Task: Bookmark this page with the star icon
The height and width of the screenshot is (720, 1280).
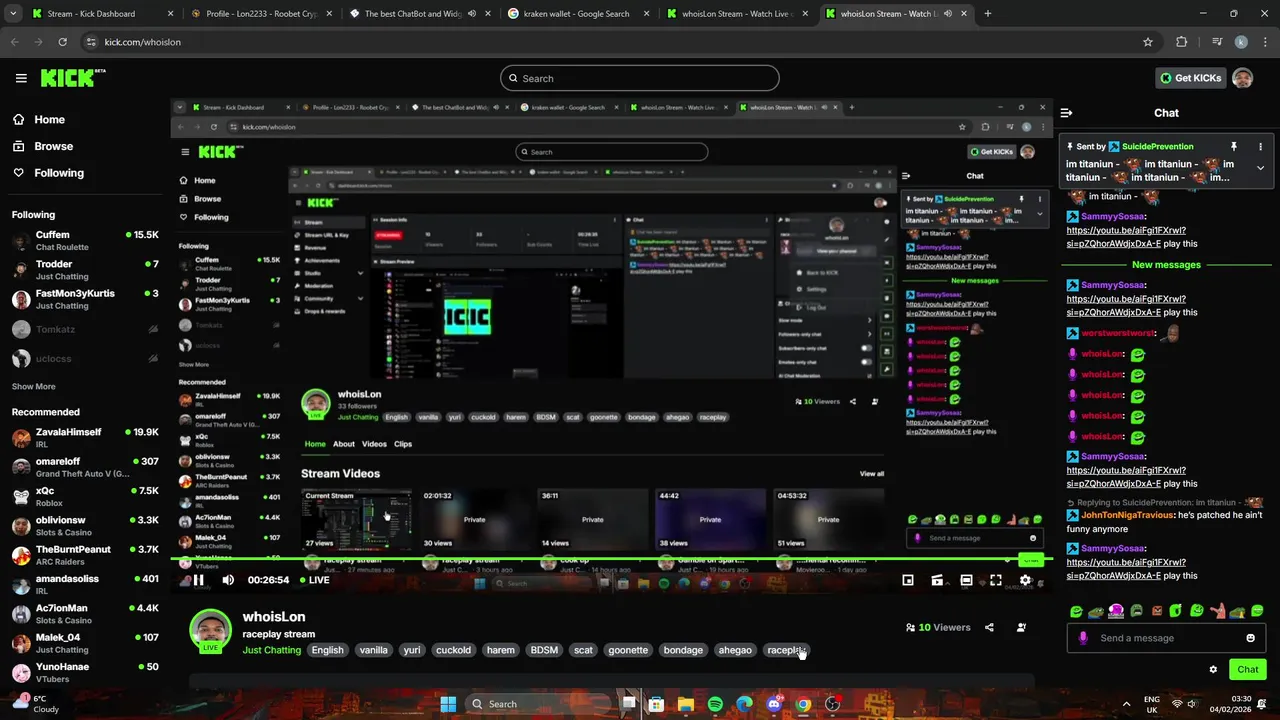Action: coord(1148,42)
